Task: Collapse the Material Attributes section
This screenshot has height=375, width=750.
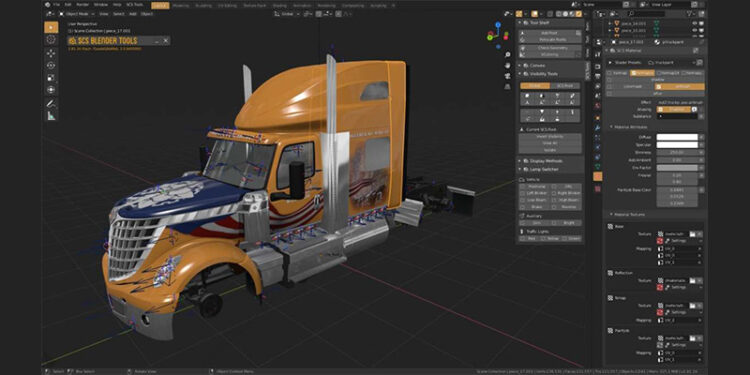Action: click(611, 127)
